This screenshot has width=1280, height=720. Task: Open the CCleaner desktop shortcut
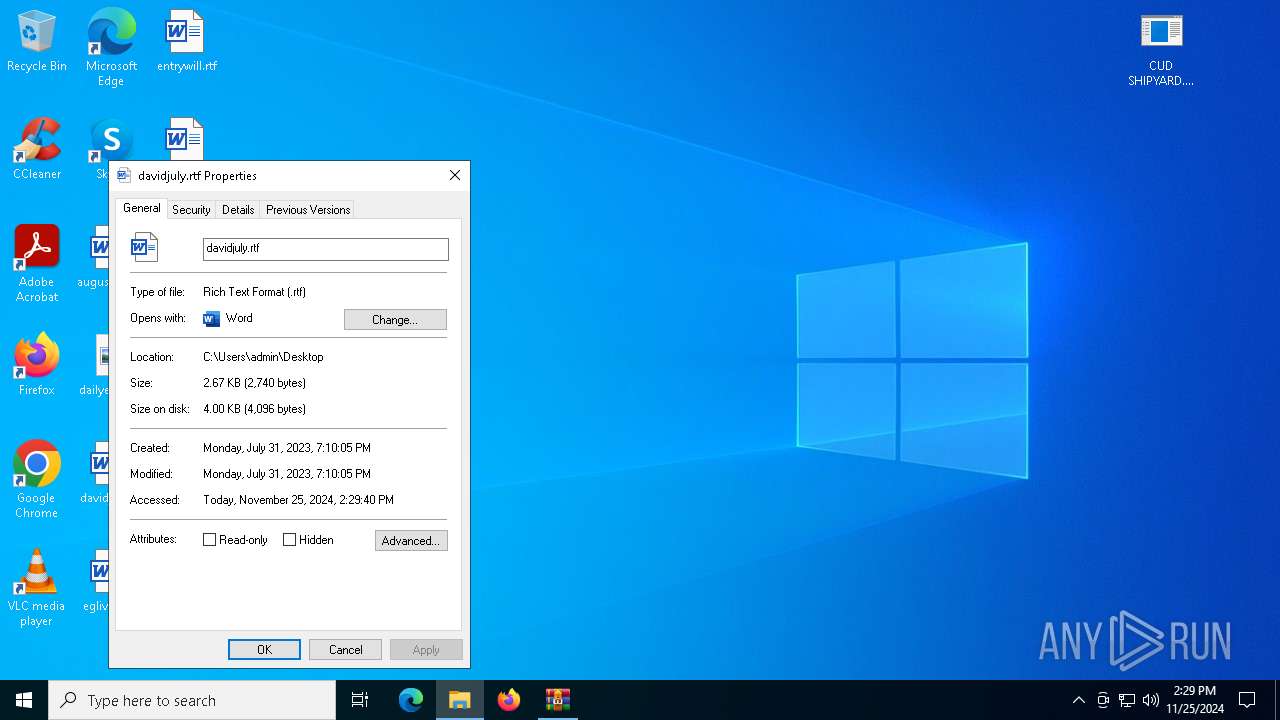tap(37, 150)
